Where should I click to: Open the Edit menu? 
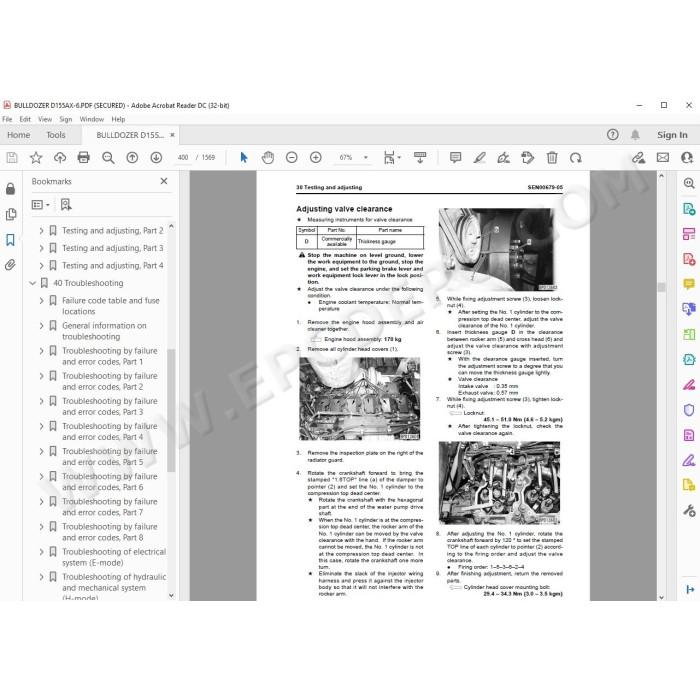click(x=25, y=119)
